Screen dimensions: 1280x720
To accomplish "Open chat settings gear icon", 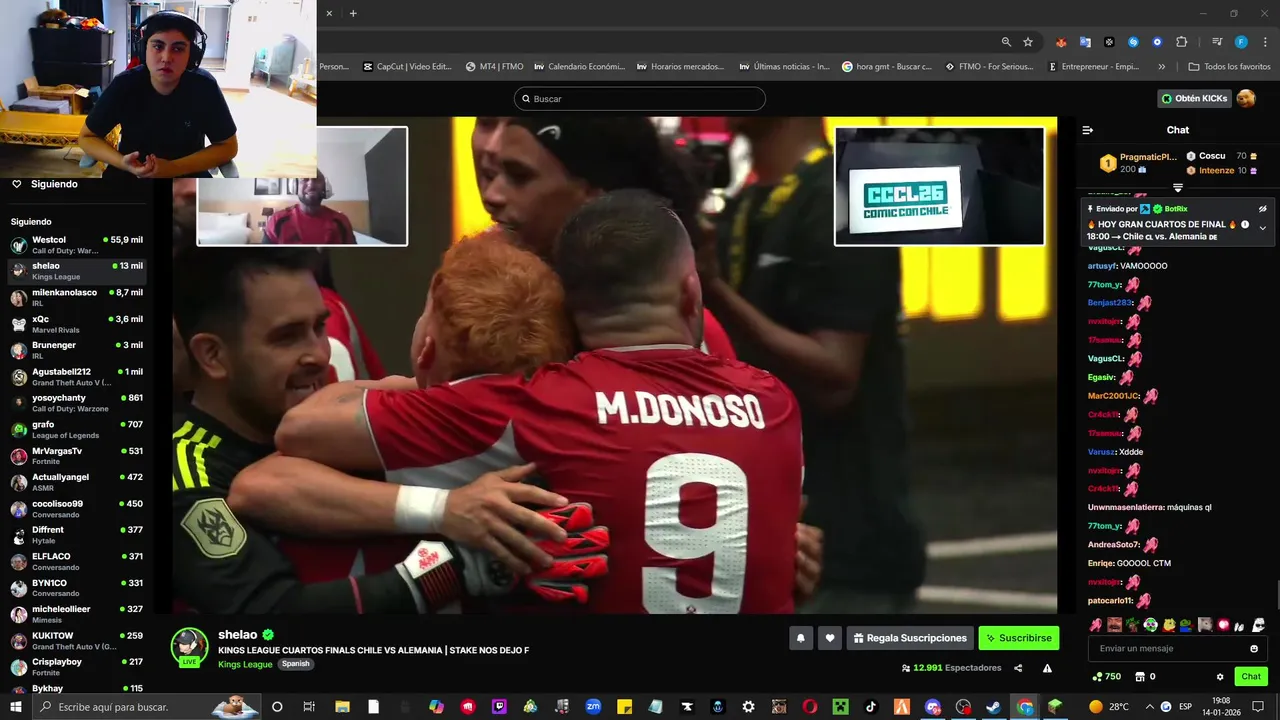I will (1220, 677).
